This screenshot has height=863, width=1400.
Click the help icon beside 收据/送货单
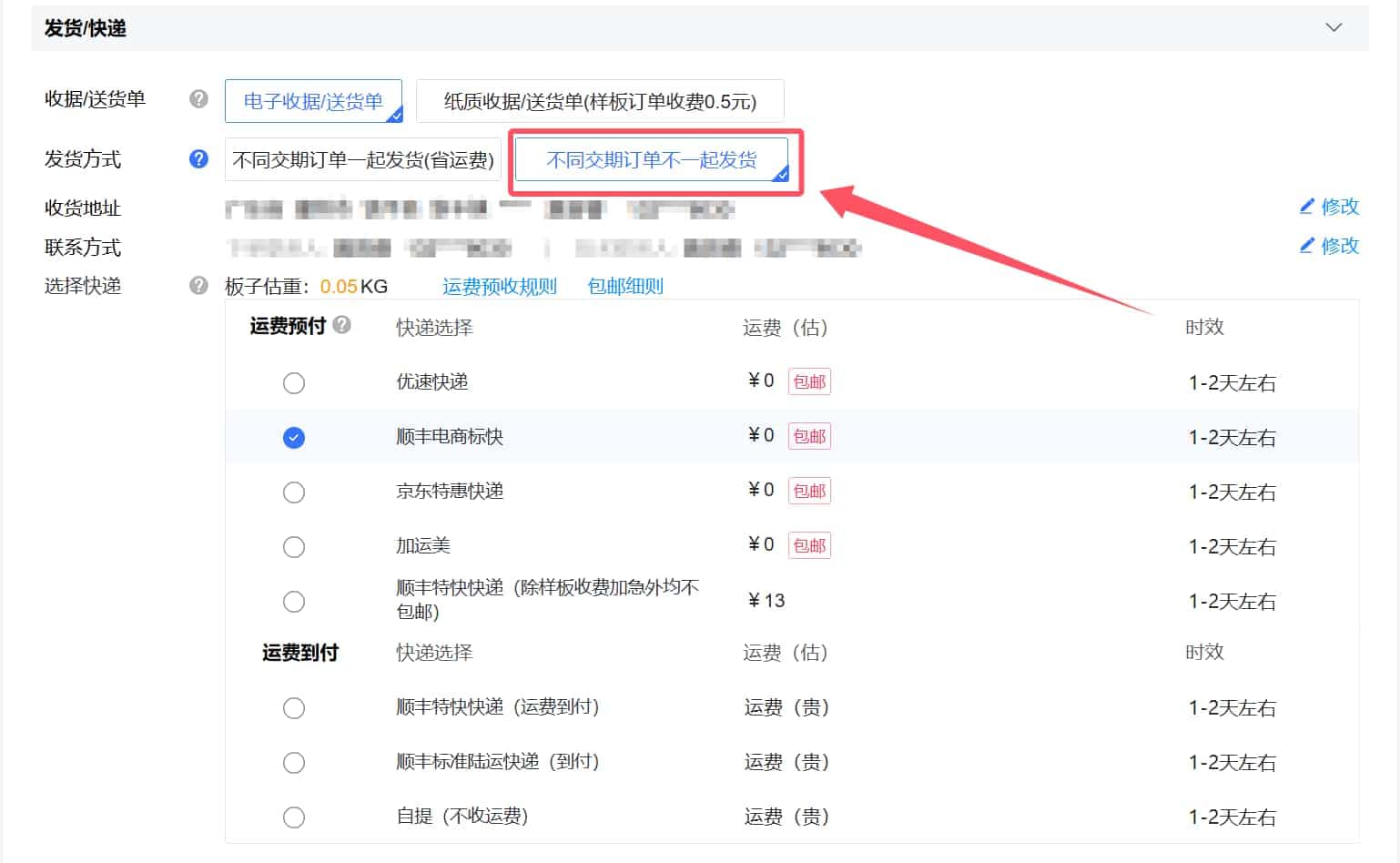198,100
